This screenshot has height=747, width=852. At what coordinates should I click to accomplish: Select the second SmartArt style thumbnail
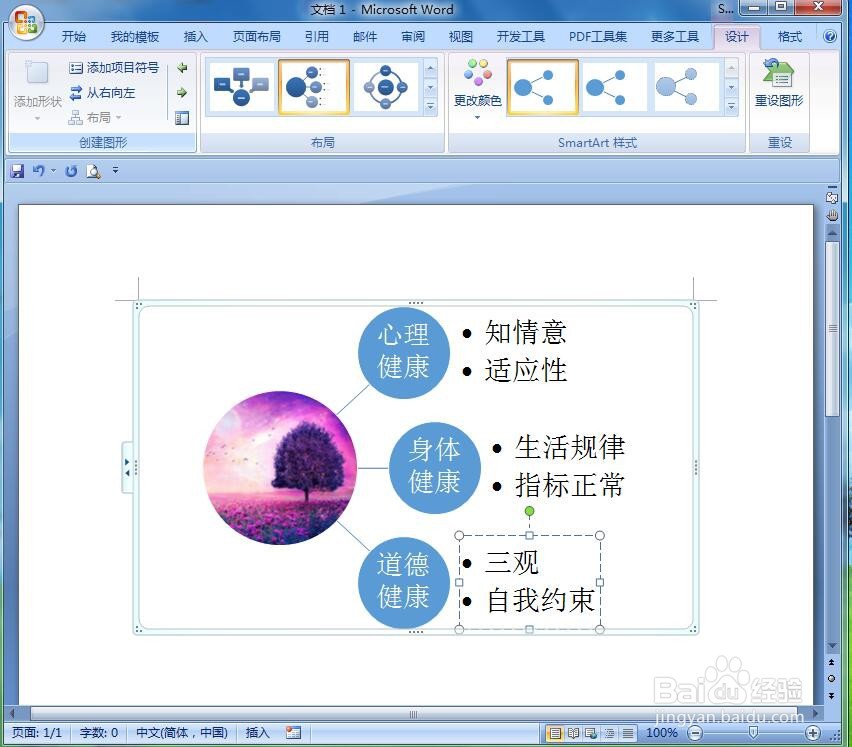[614, 87]
